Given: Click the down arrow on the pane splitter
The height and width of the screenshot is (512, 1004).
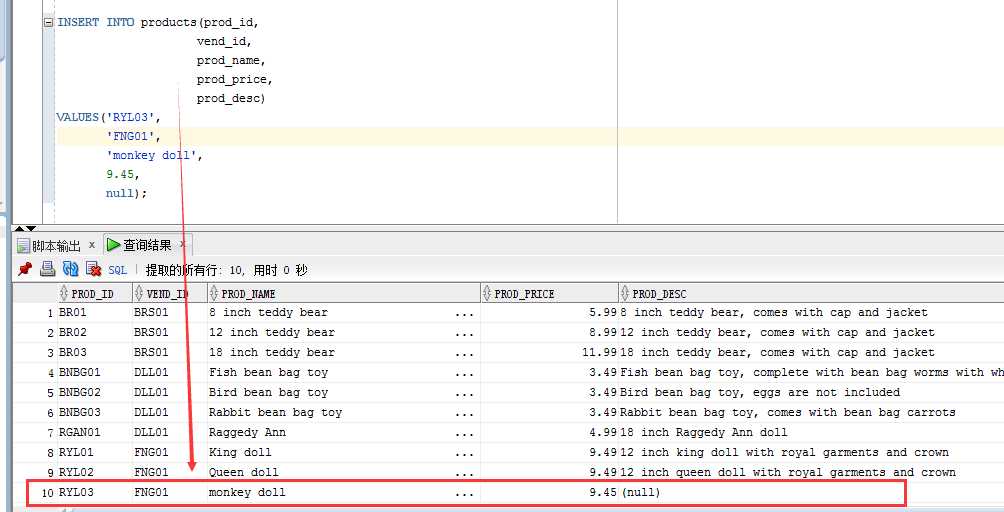Looking at the screenshot, I should [31, 228].
